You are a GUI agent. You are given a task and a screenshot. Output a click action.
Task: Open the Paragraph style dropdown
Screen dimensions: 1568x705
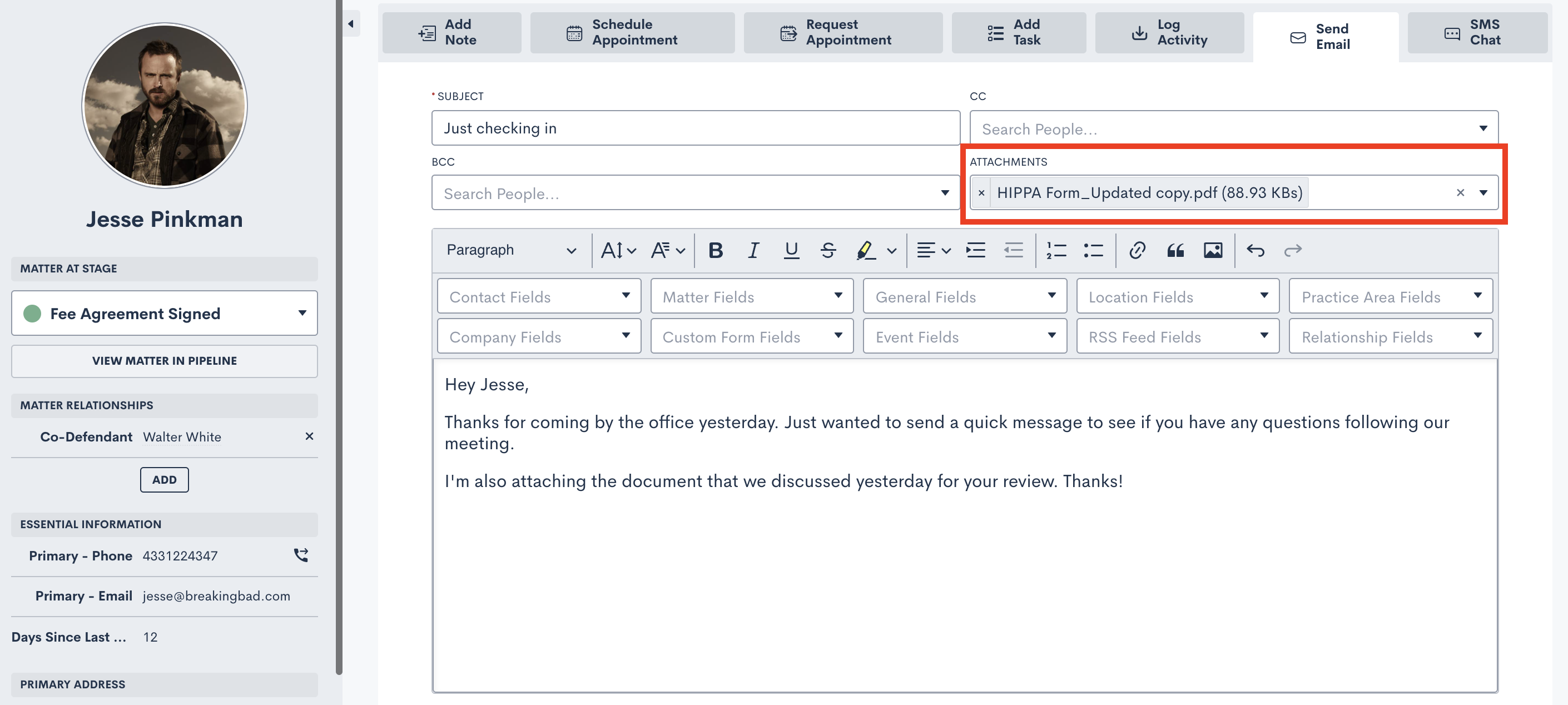click(x=510, y=250)
